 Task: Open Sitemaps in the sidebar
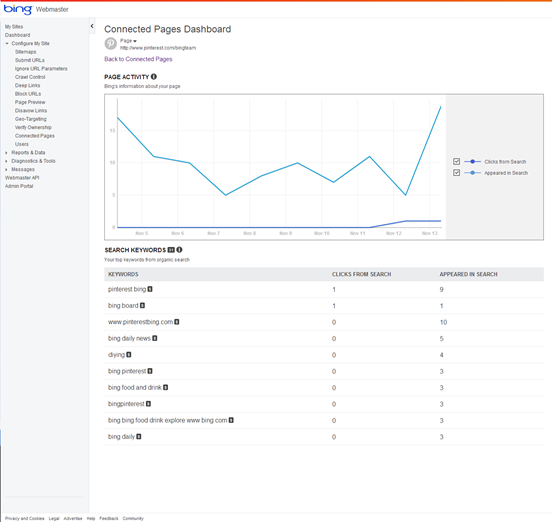26,52
